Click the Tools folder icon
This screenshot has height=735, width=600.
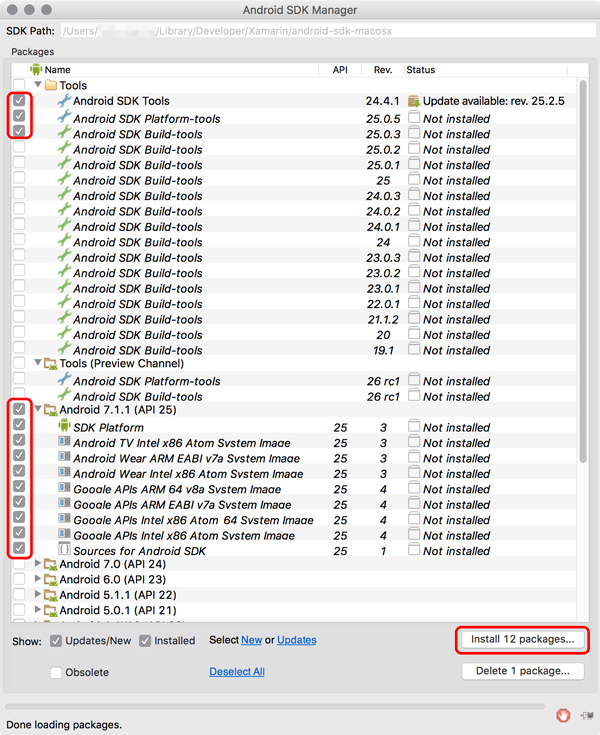coord(51,85)
